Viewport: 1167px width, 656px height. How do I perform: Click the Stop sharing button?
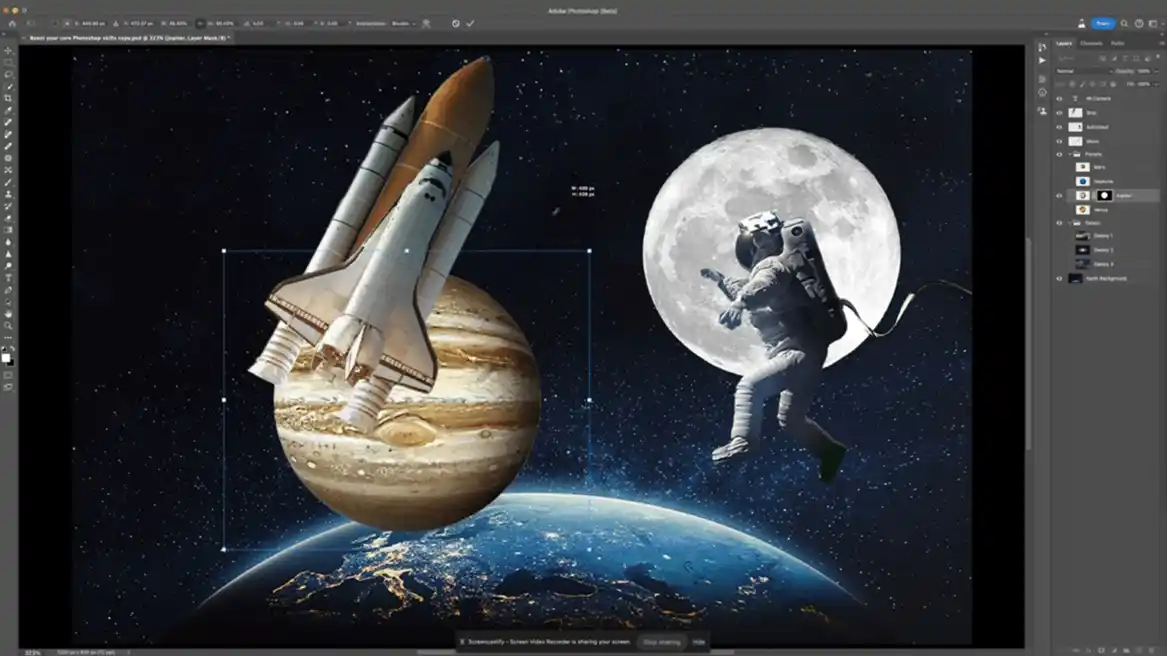[x=661, y=642]
